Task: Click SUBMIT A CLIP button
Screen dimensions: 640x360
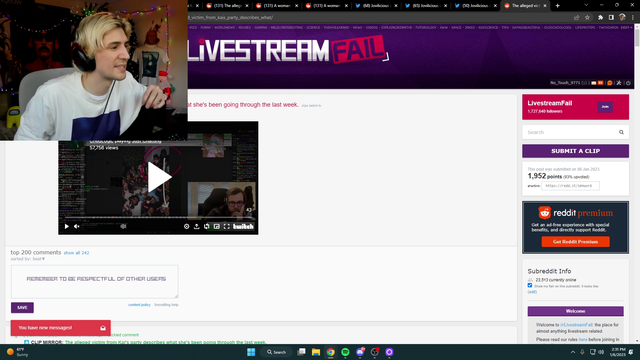Action: [x=576, y=151]
